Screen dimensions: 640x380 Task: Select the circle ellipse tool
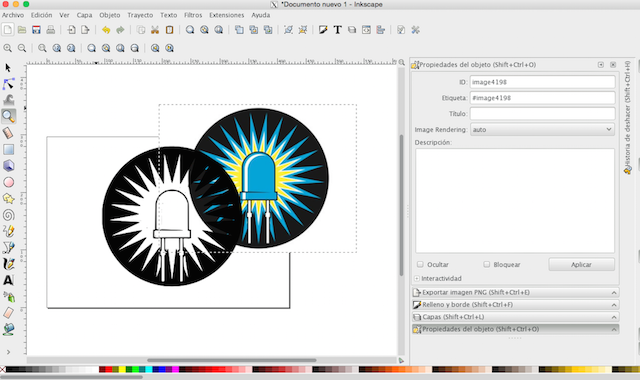pyautogui.click(x=9, y=182)
